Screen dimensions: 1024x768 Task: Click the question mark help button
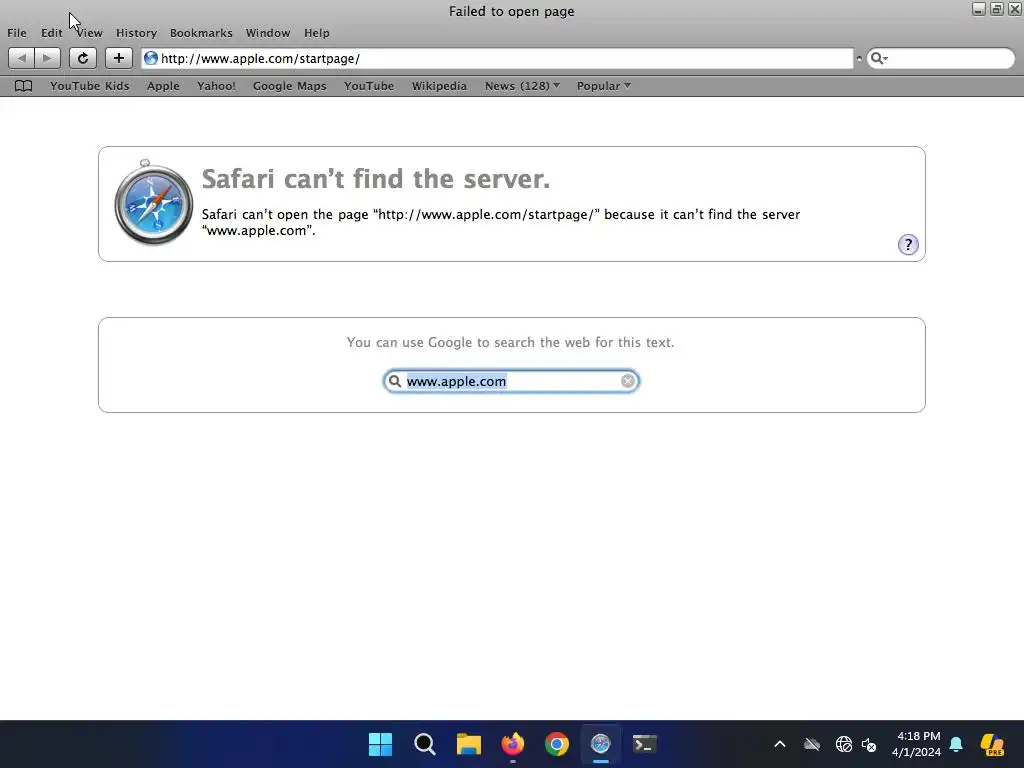tap(908, 244)
